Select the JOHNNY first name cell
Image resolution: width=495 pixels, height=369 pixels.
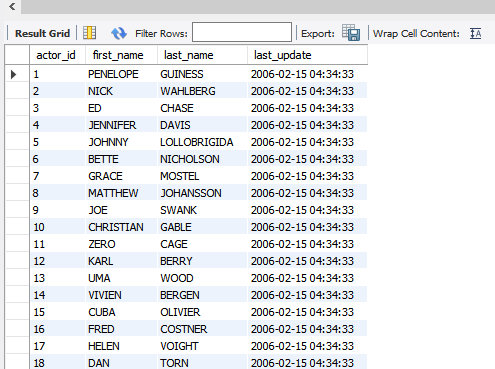tap(121, 142)
